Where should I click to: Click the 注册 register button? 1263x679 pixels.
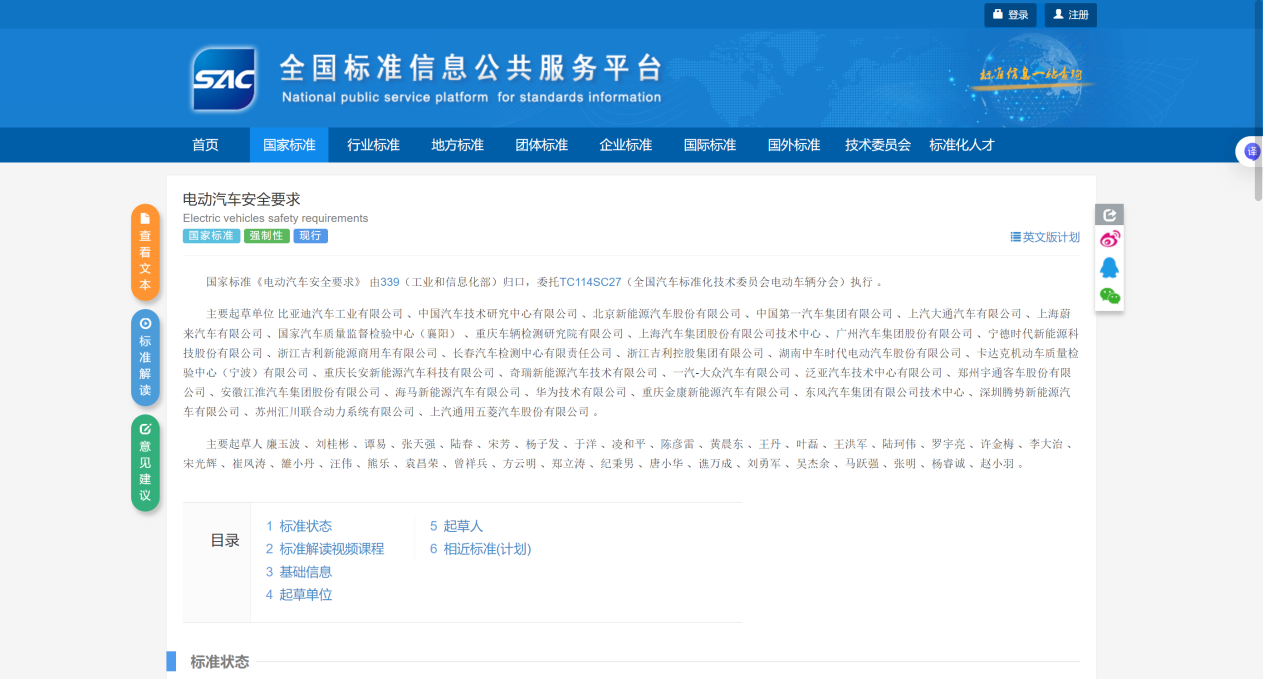click(1070, 15)
